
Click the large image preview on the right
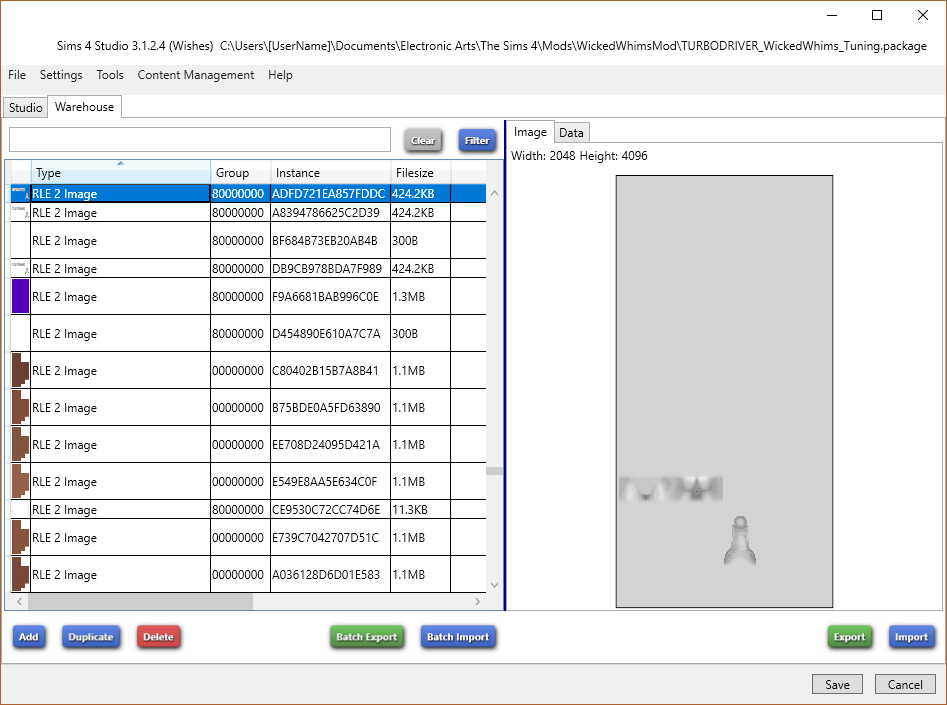pyautogui.click(x=724, y=391)
